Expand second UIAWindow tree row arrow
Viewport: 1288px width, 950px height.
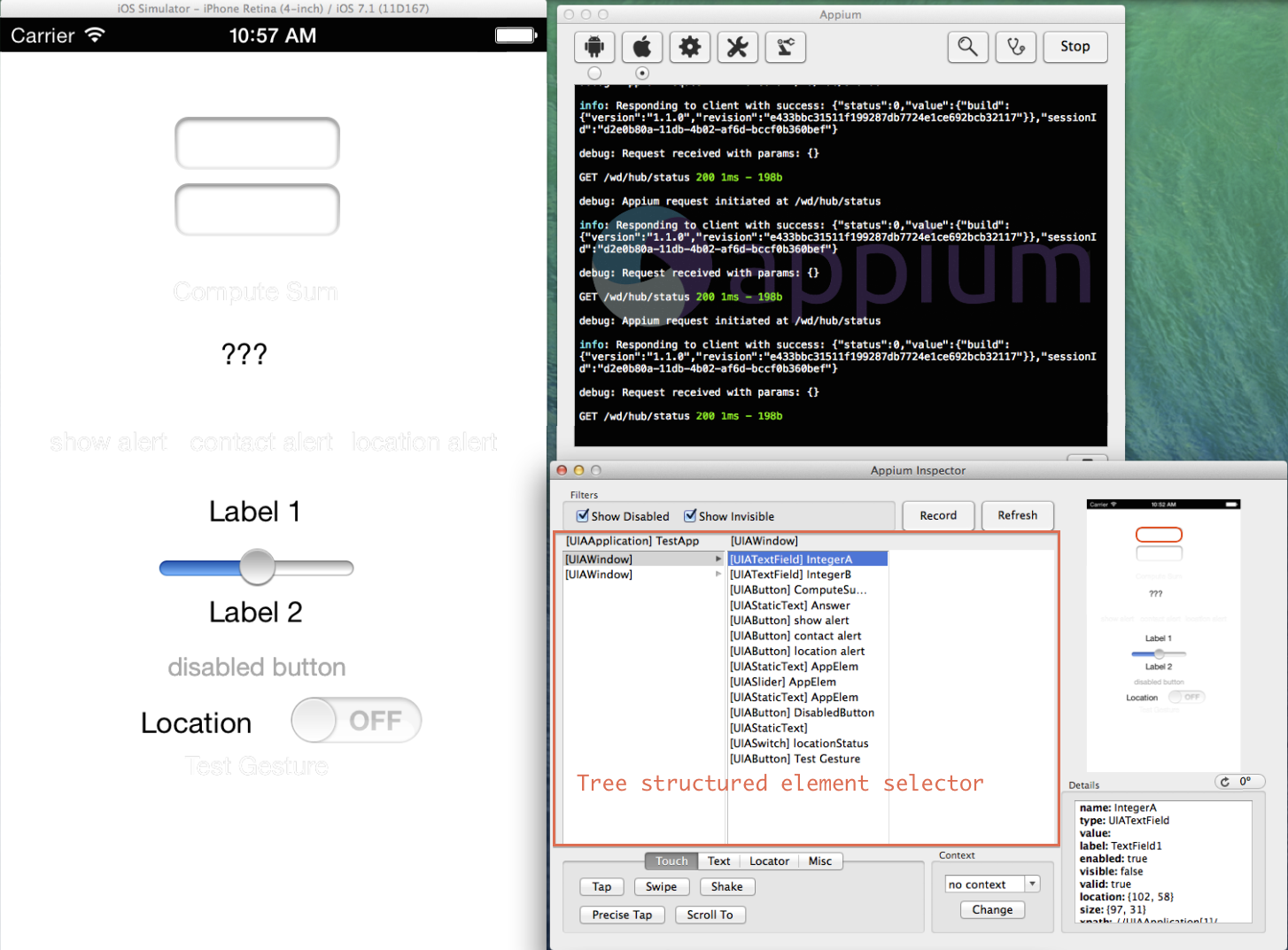click(718, 574)
